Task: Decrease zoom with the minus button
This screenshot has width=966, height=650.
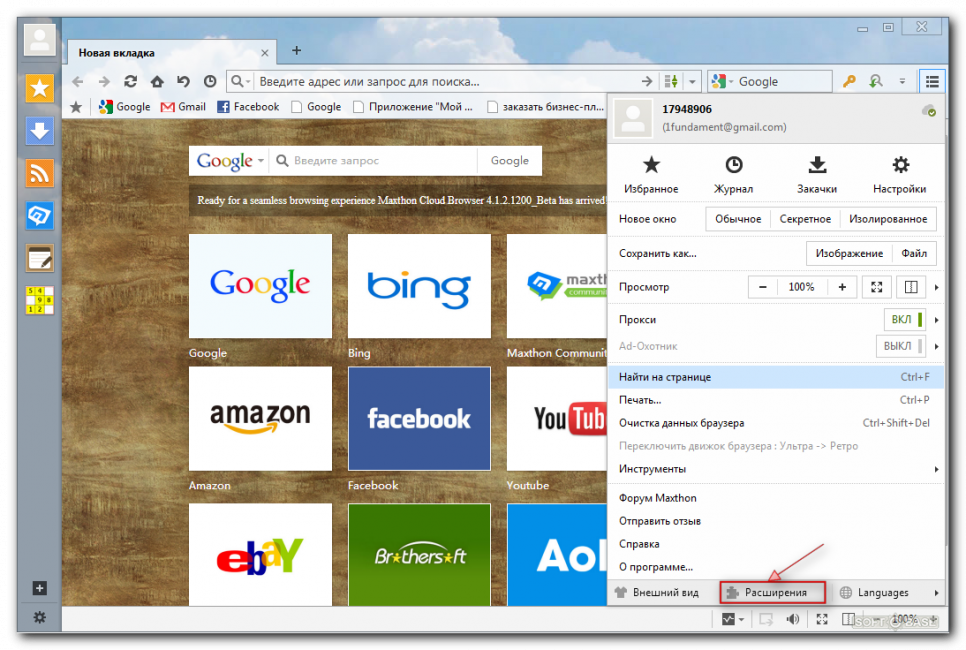Action: coord(763,287)
